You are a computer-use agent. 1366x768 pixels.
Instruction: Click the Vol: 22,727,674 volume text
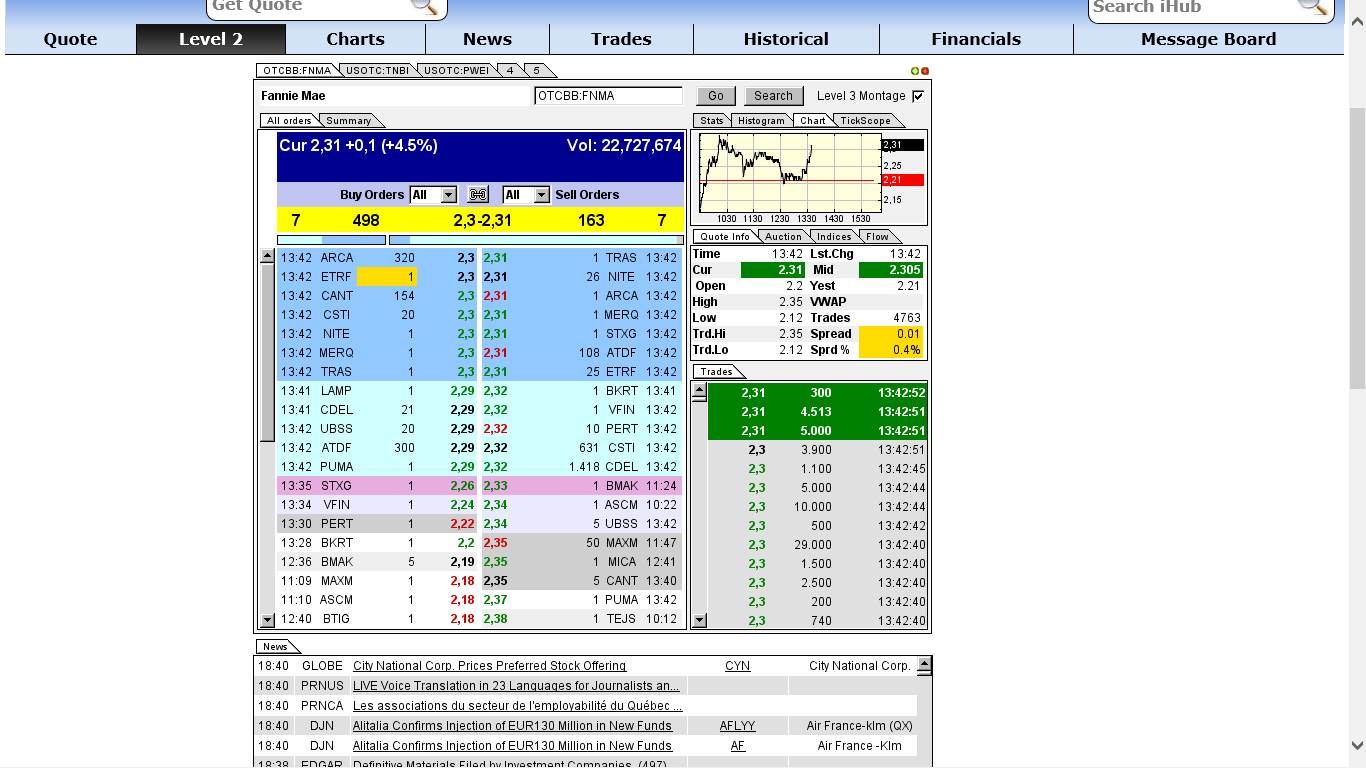pos(624,146)
